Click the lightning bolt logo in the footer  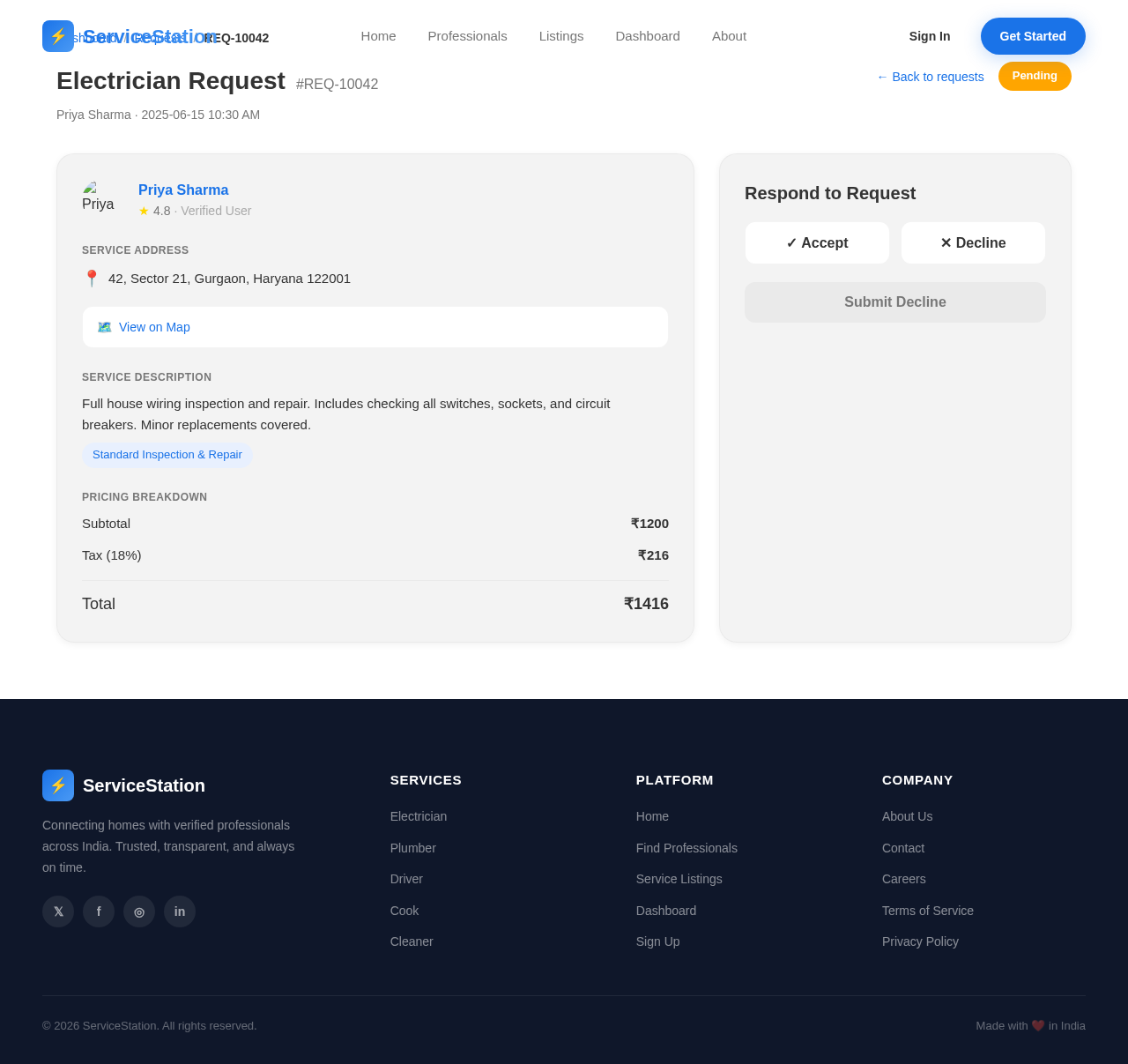(x=58, y=785)
